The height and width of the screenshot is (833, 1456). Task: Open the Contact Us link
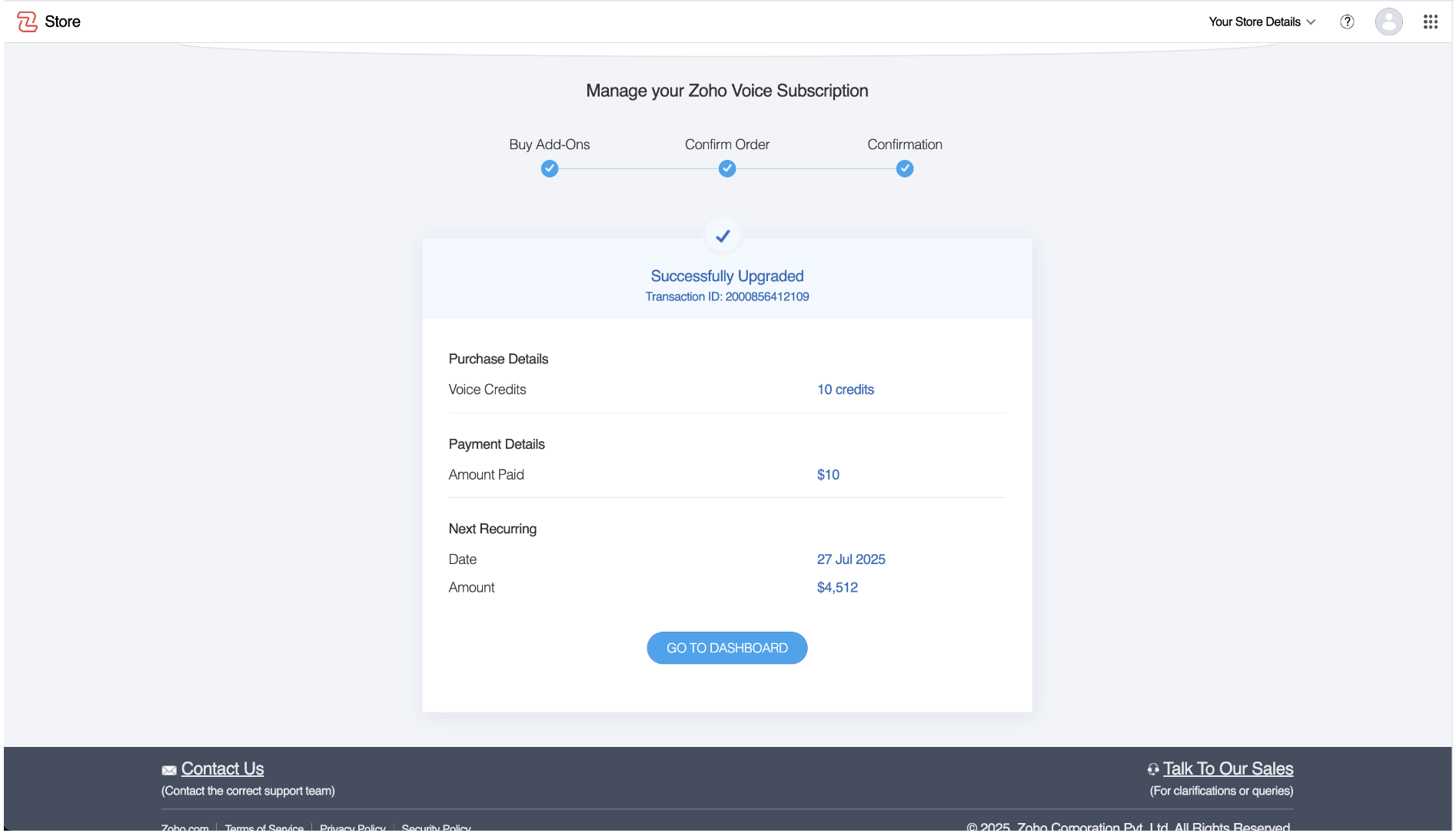tap(222, 768)
